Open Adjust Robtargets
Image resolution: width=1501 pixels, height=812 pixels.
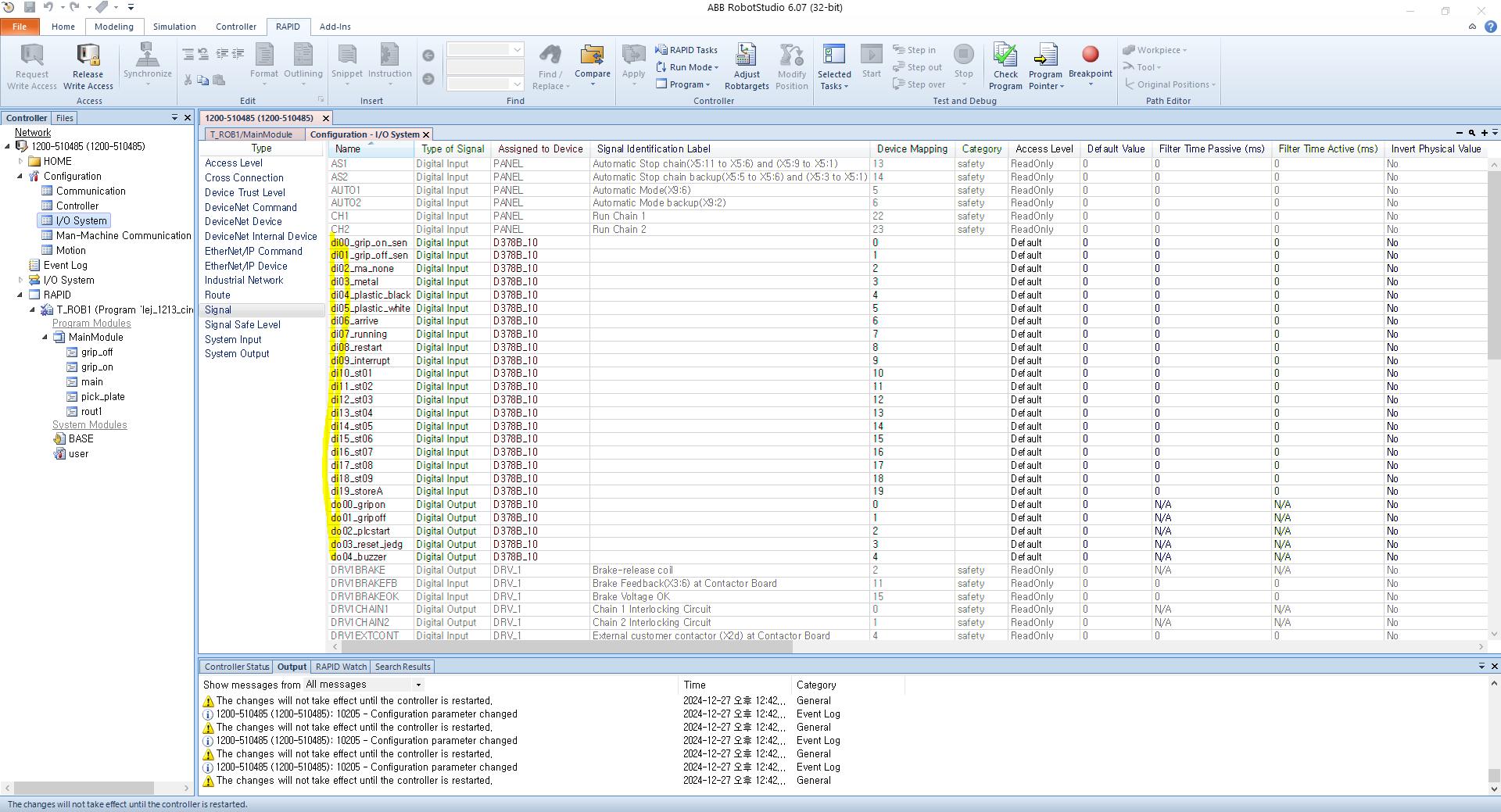pyautogui.click(x=747, y=67)
